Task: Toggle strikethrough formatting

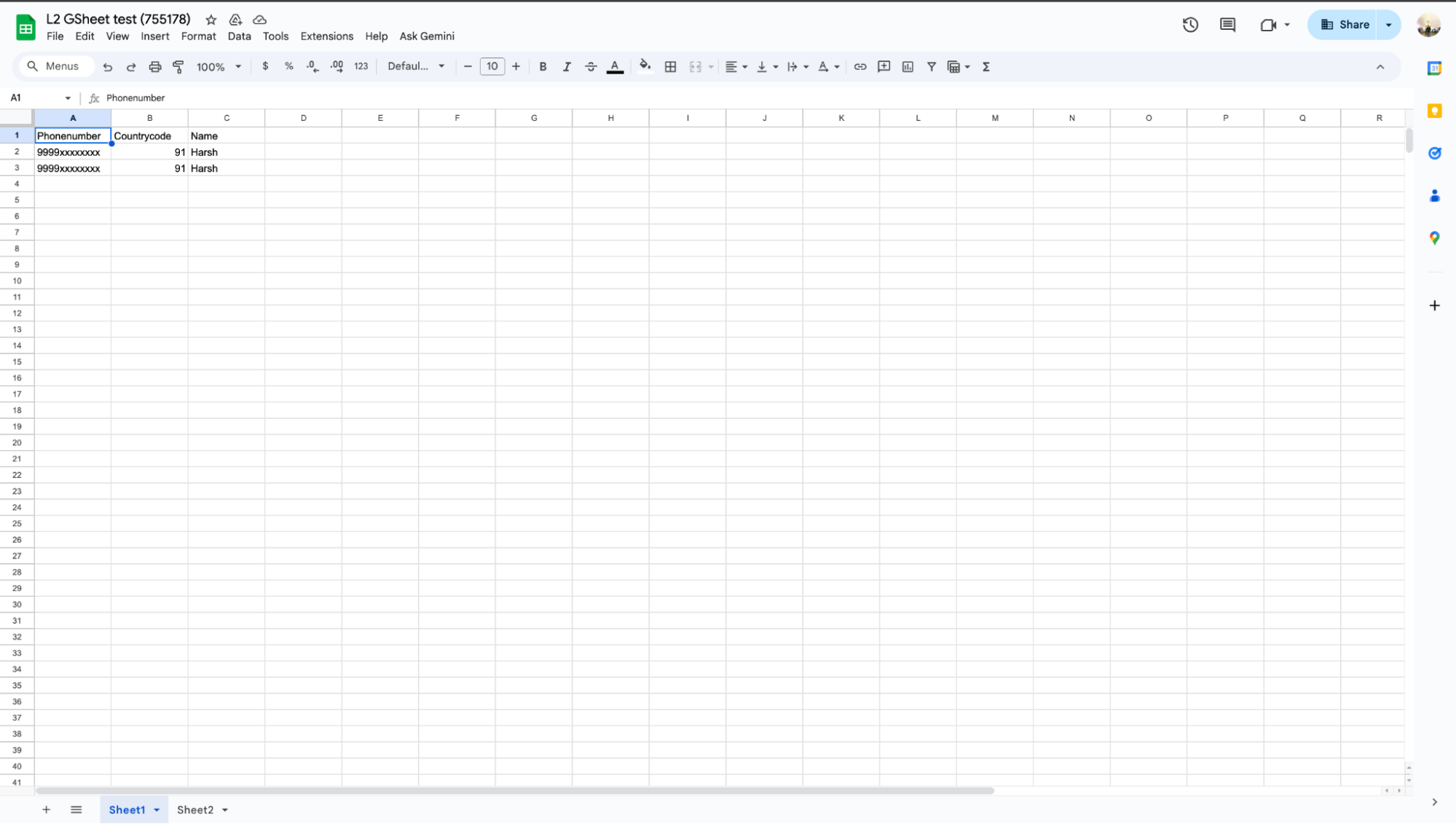Action: click(591, 66)
